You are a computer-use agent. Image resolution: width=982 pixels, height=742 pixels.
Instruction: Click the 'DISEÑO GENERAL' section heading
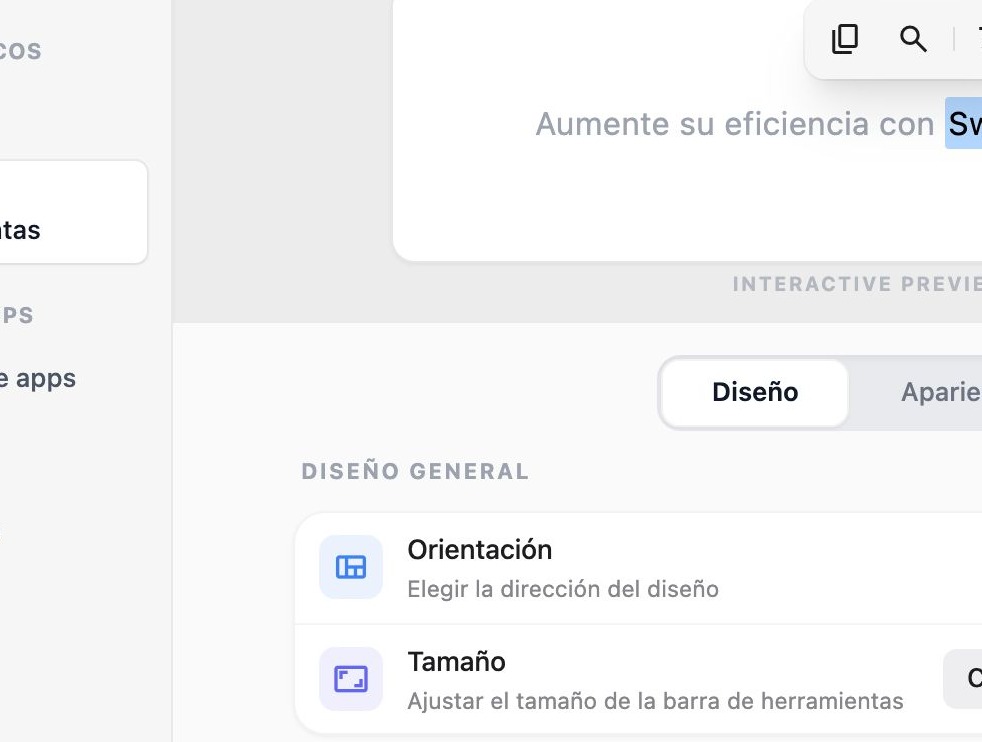pos(415,471)
